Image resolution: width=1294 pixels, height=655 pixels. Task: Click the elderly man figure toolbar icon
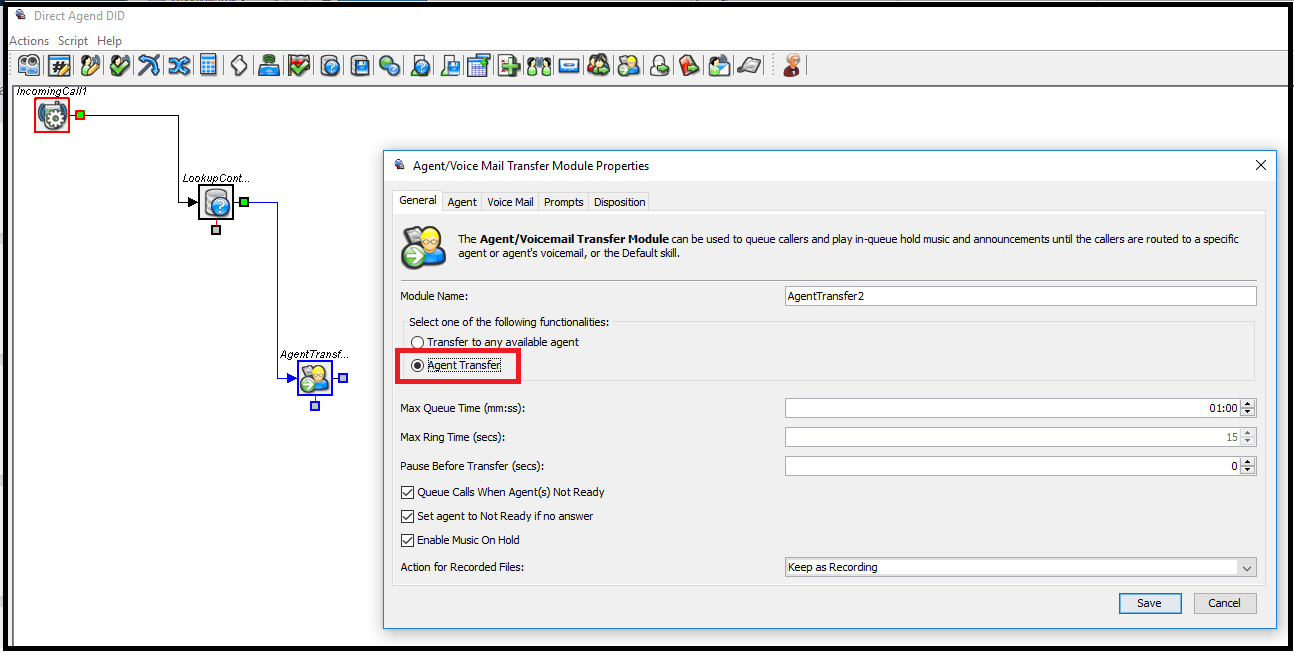[x=792, y=66]
